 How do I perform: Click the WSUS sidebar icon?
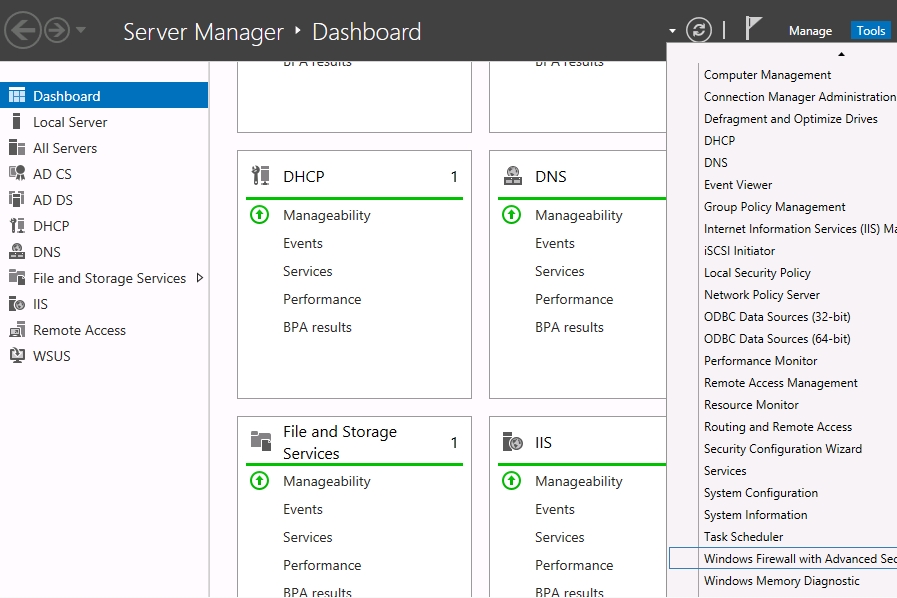16,356
